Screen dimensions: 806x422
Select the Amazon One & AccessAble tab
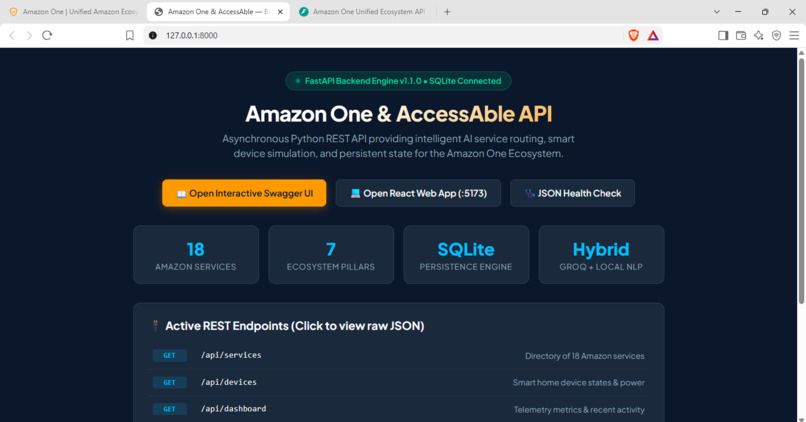(217, 12)
